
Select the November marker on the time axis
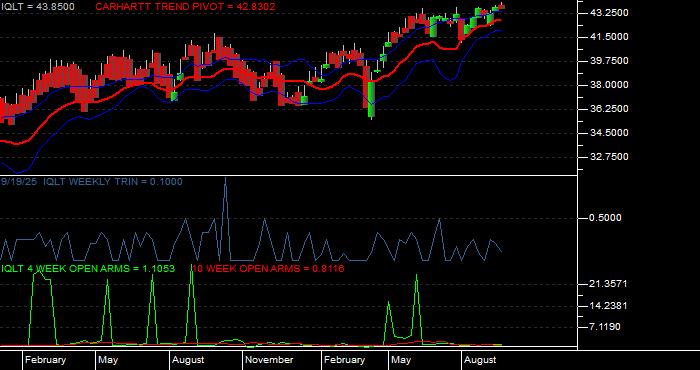pyautogui.click(x=269, y=360)
